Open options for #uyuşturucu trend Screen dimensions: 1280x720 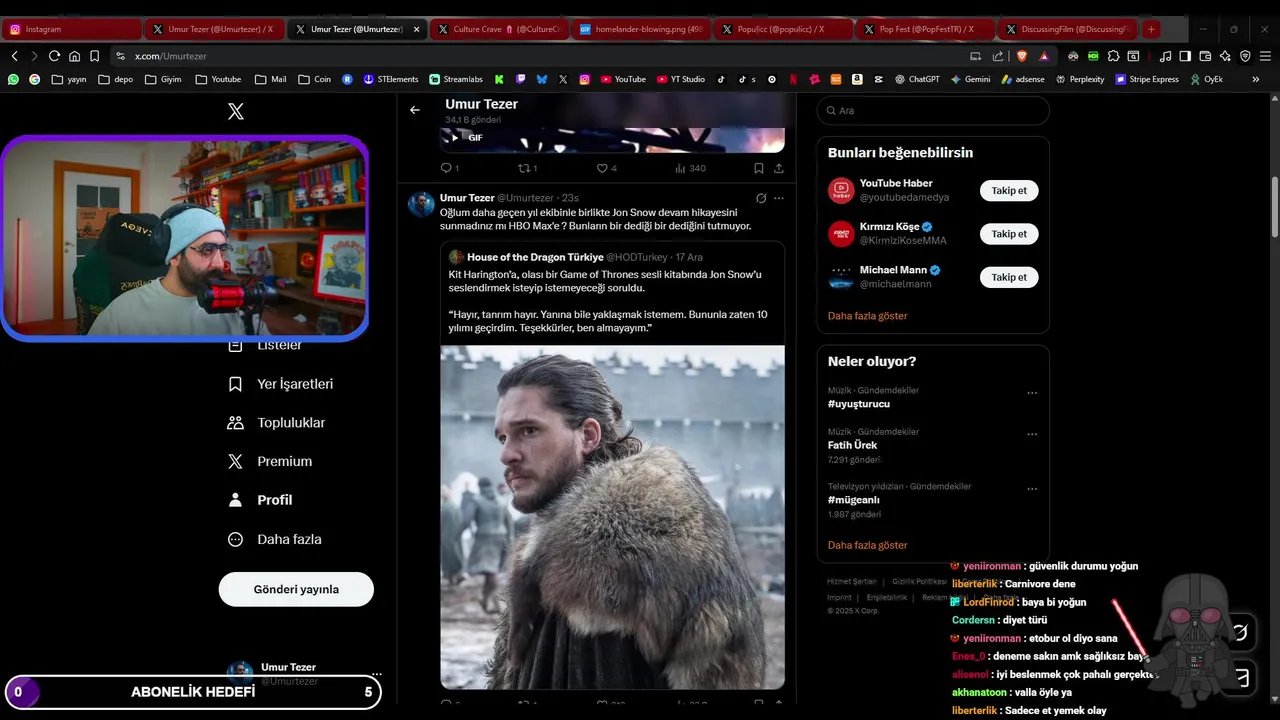point(1032,393)
